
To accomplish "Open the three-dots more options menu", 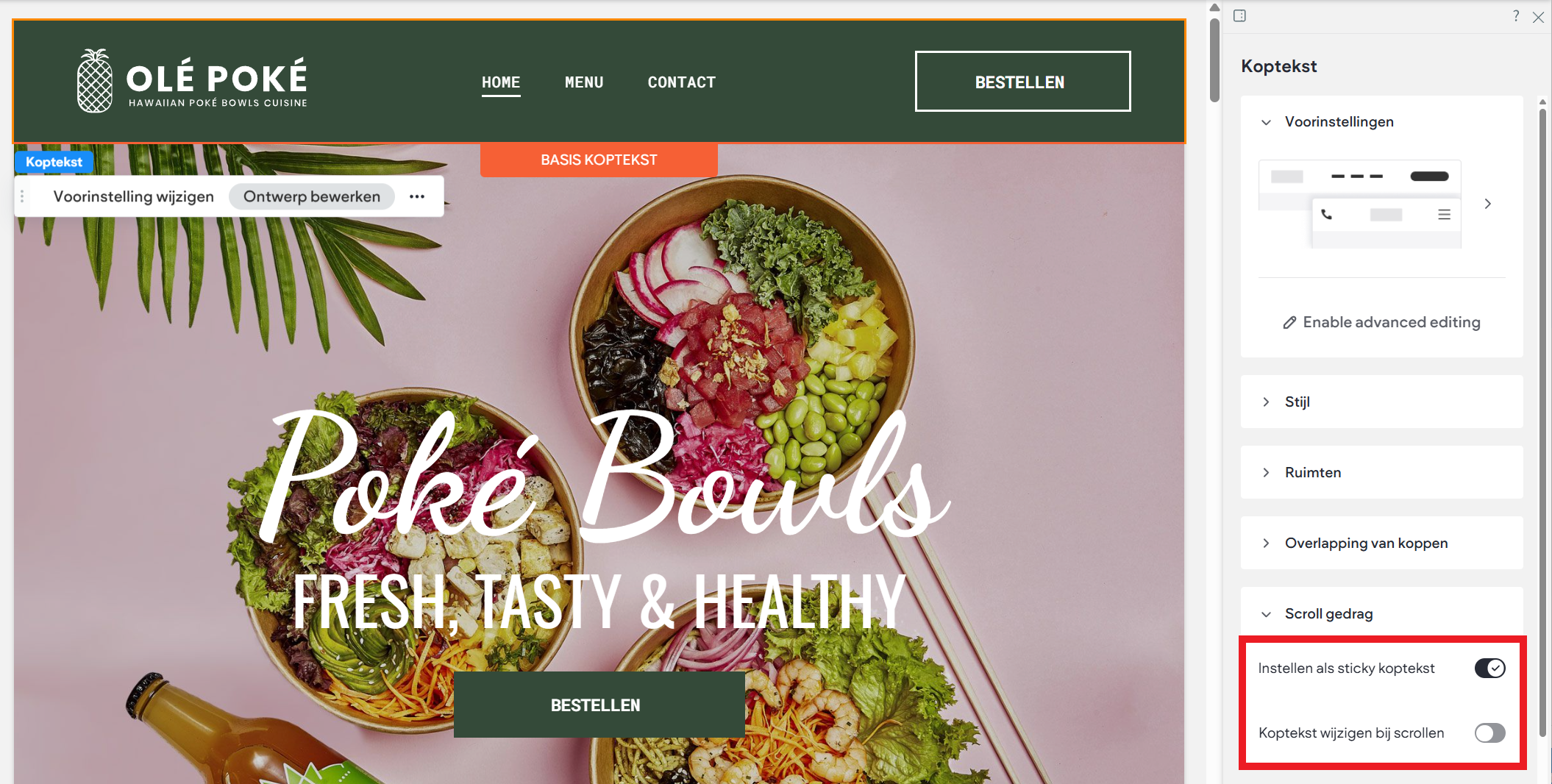I will coord(417,196).
